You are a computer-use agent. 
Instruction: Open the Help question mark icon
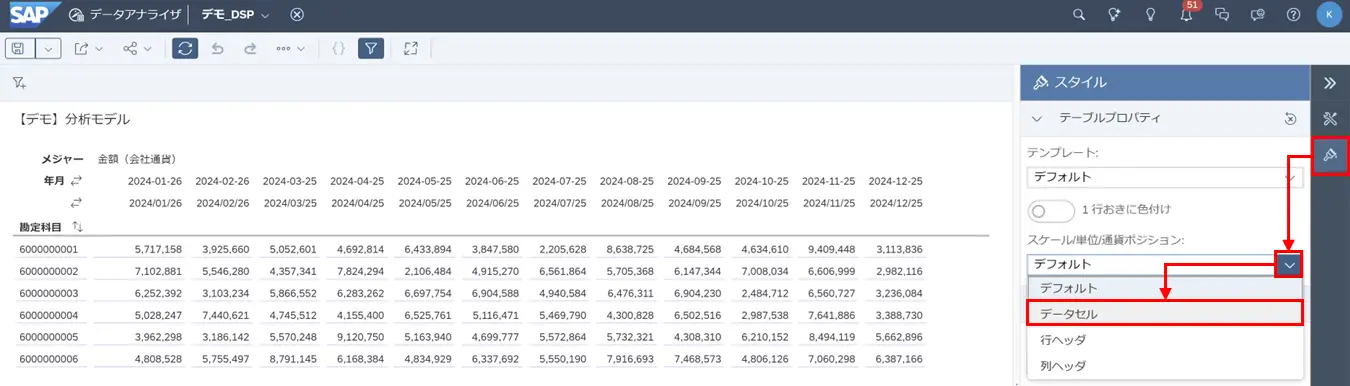point(1293,15)
